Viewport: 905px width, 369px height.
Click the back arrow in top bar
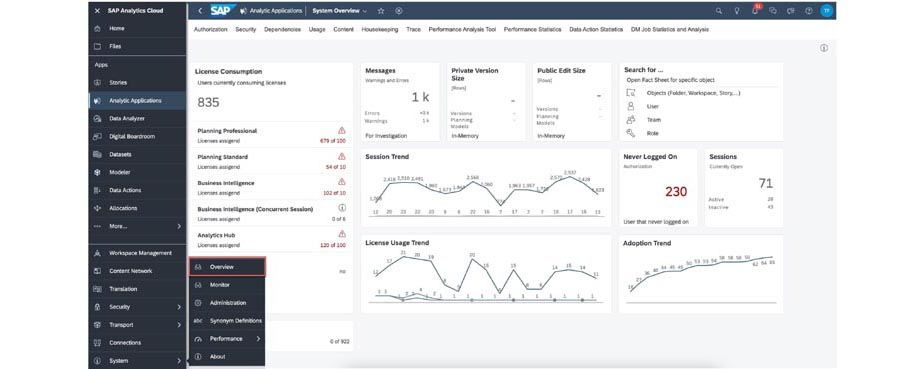tap(200, 10)
